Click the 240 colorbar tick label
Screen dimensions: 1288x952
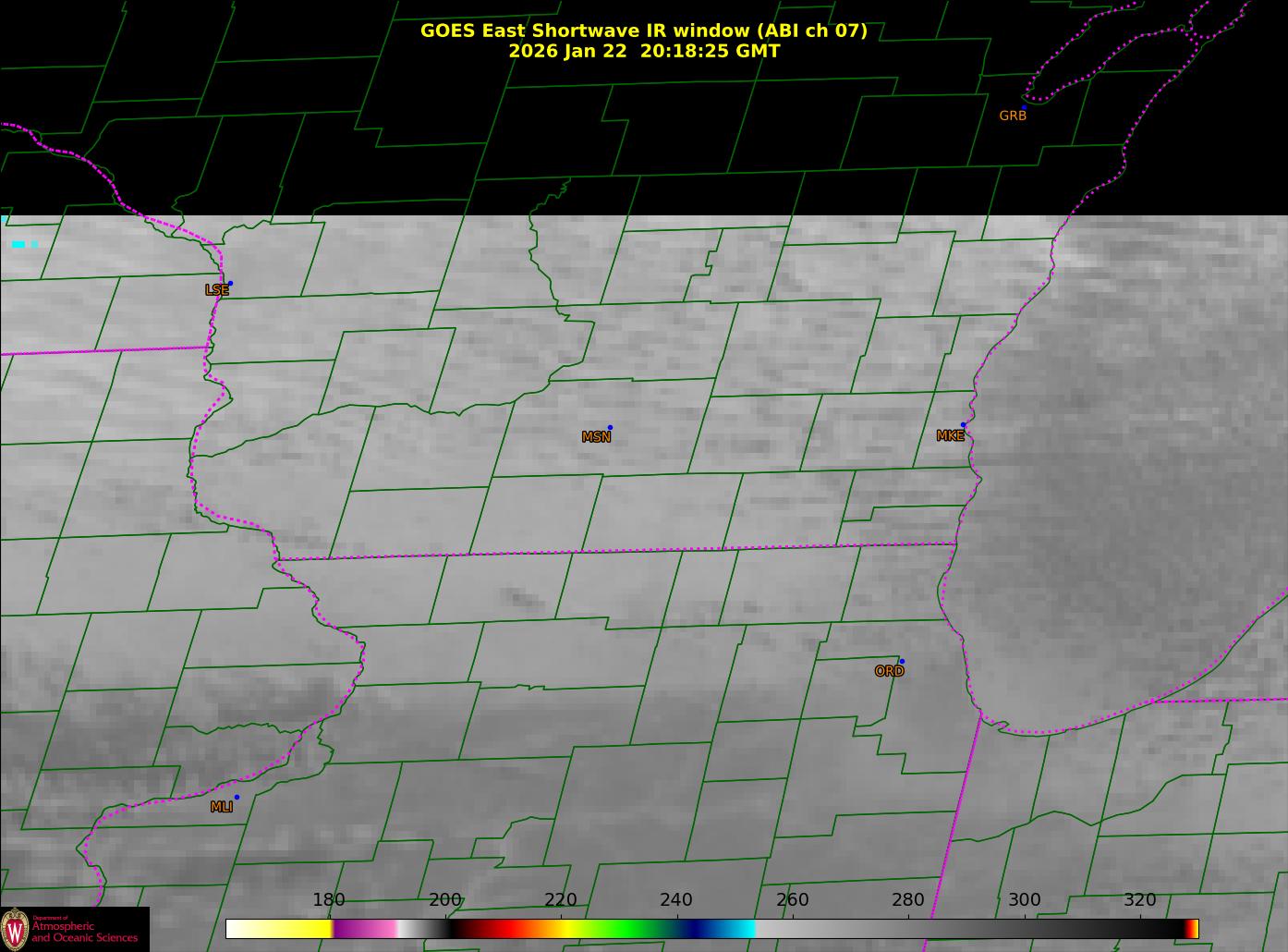(x=676, y=900)
